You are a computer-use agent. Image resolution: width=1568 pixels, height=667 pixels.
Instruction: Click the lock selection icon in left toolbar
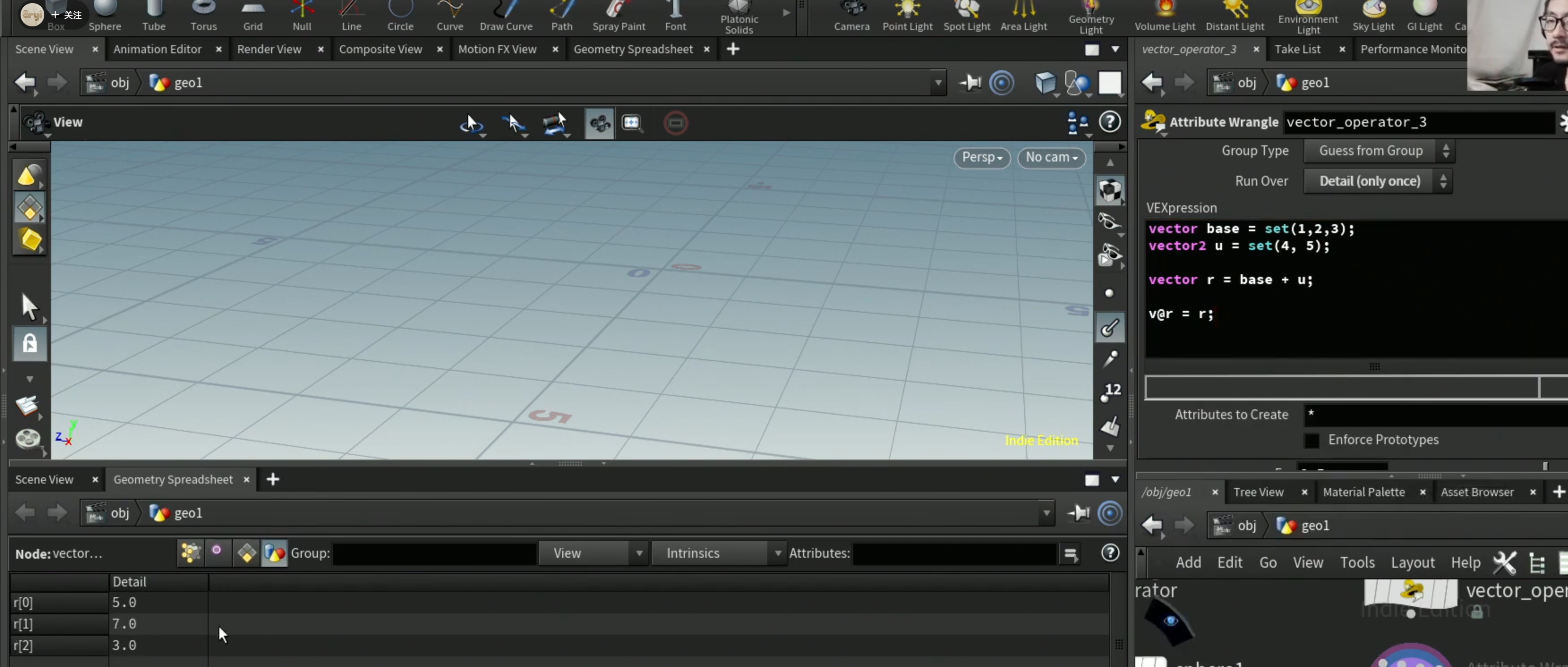[x=30, y=344]
